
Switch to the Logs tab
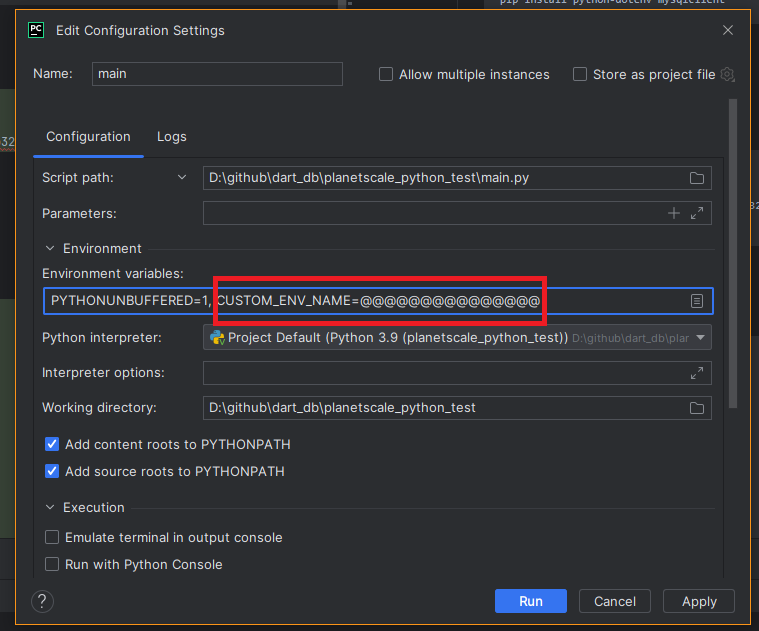point(172,136)
